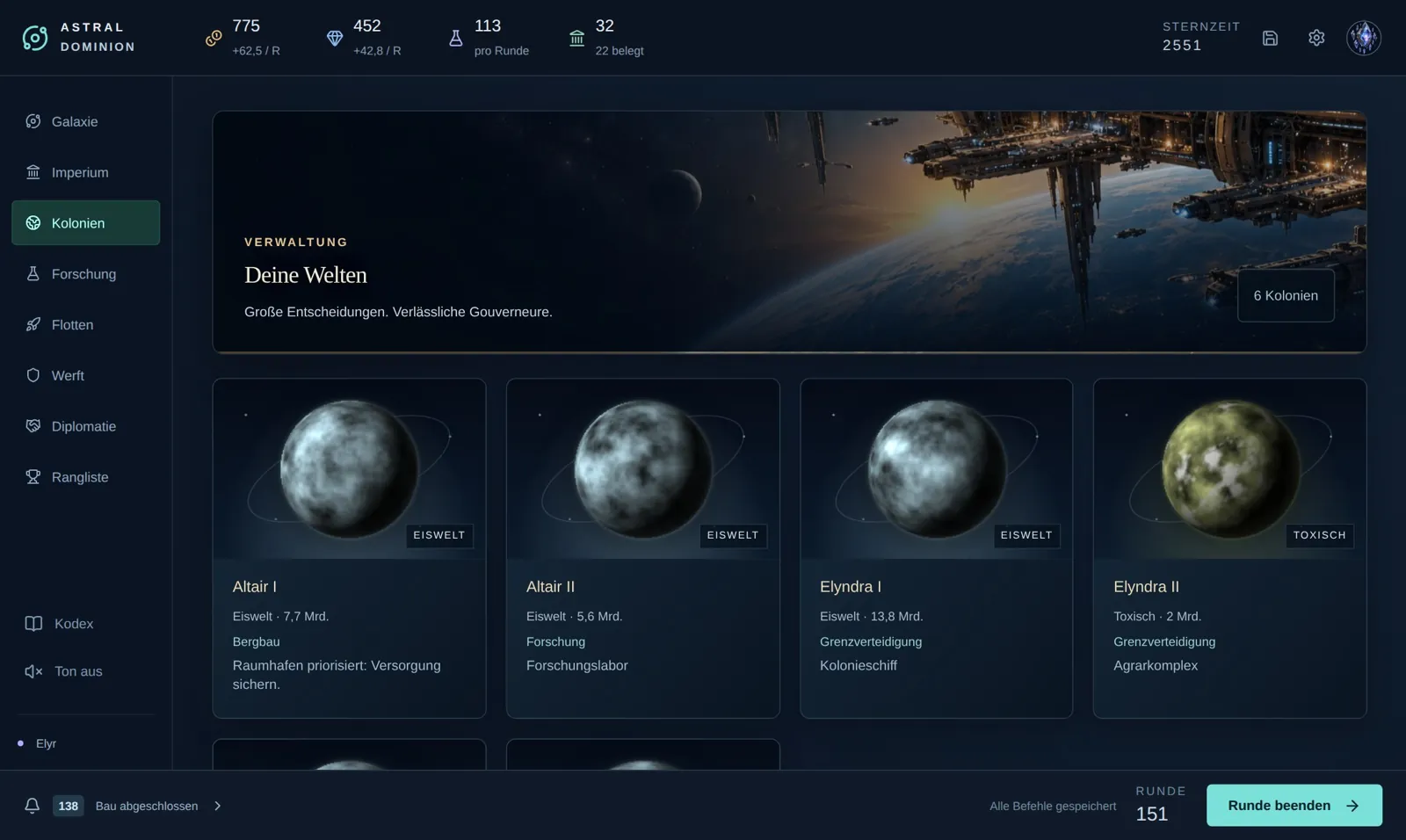Open the Kodex
This screenshot has height=840, width=1406.
click(x=86, y=624)
